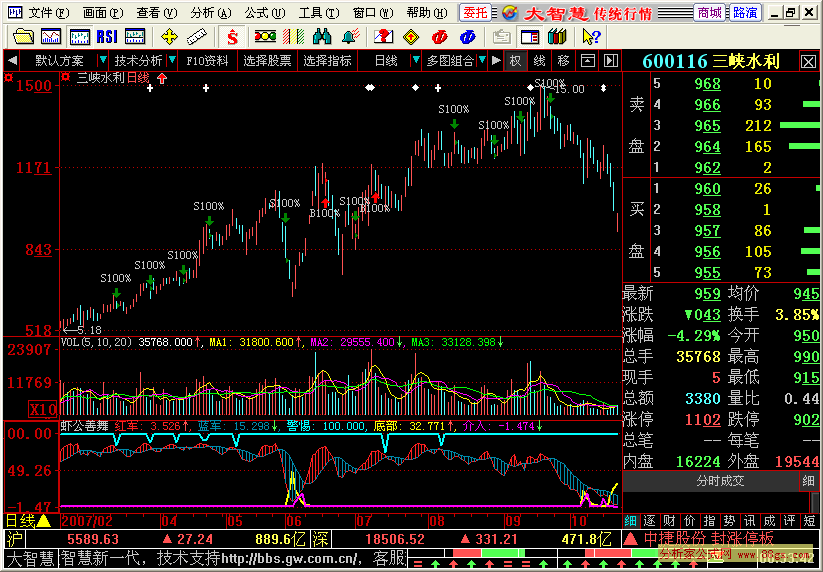The width and height of the screenshot is (823, 572).
Task: Toggle the 权 adjustment button
Action: (515, 61)
